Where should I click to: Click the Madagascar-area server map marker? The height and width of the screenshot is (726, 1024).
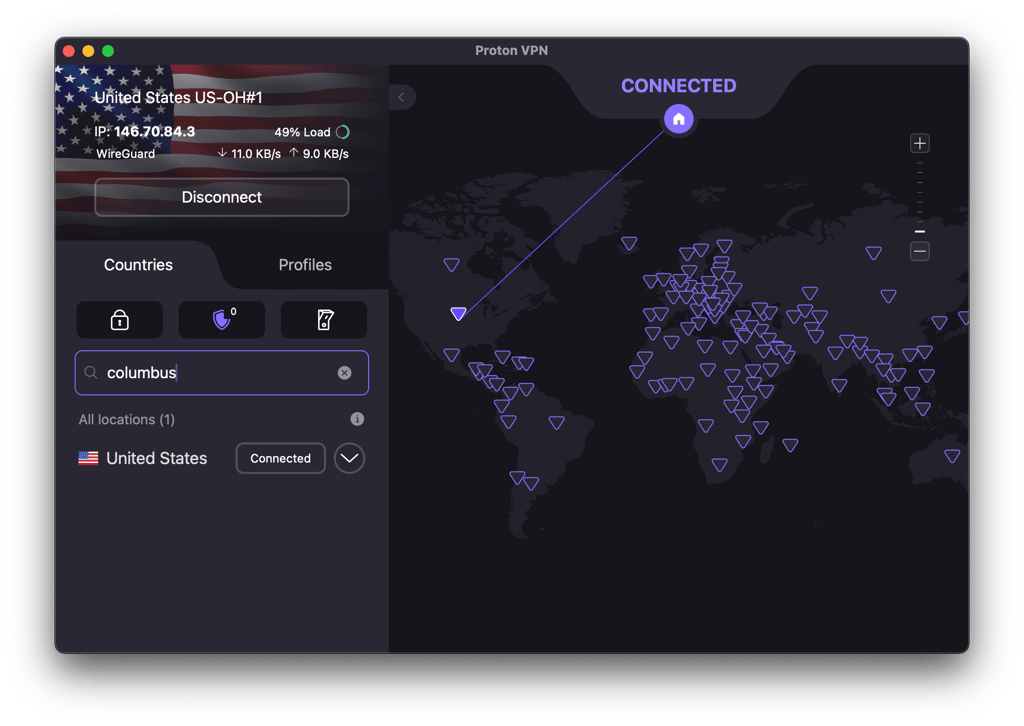[x=790, y=445]
